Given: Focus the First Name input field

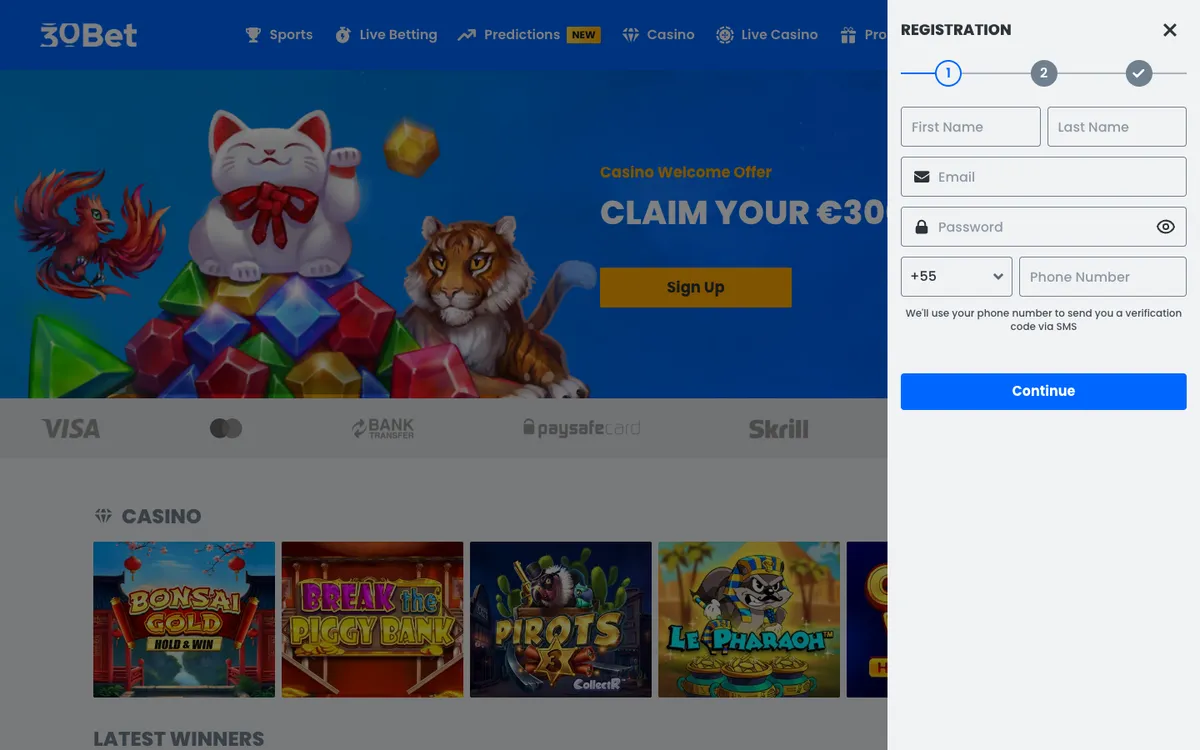Looking at the screenshot, I should (x=971, y=127).
